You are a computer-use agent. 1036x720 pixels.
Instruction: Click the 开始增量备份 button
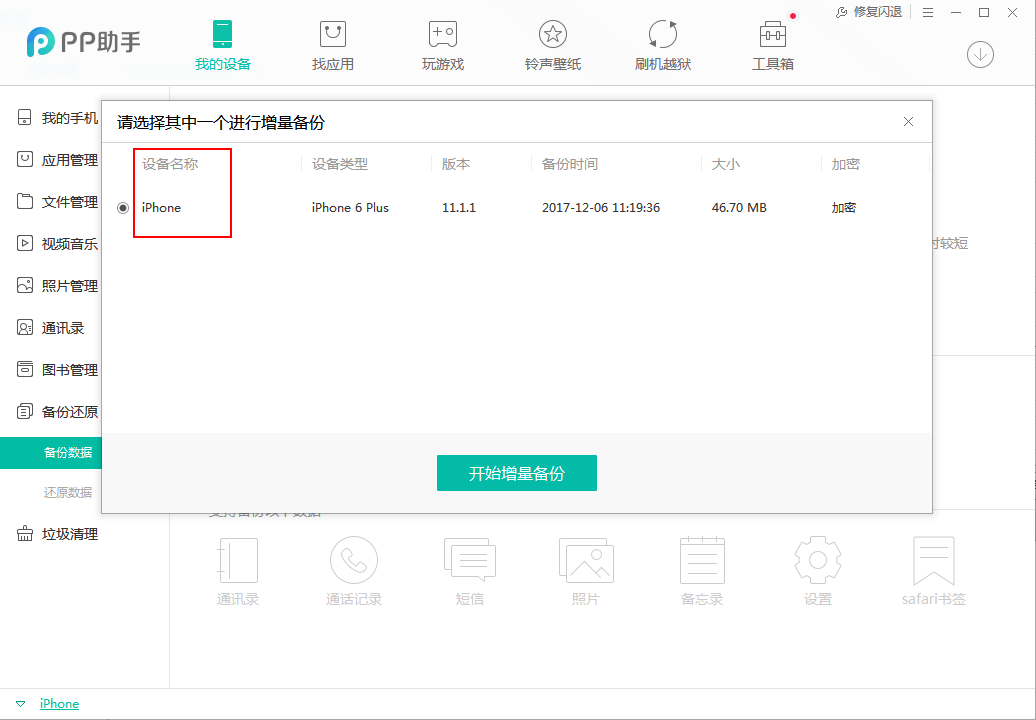517,473
